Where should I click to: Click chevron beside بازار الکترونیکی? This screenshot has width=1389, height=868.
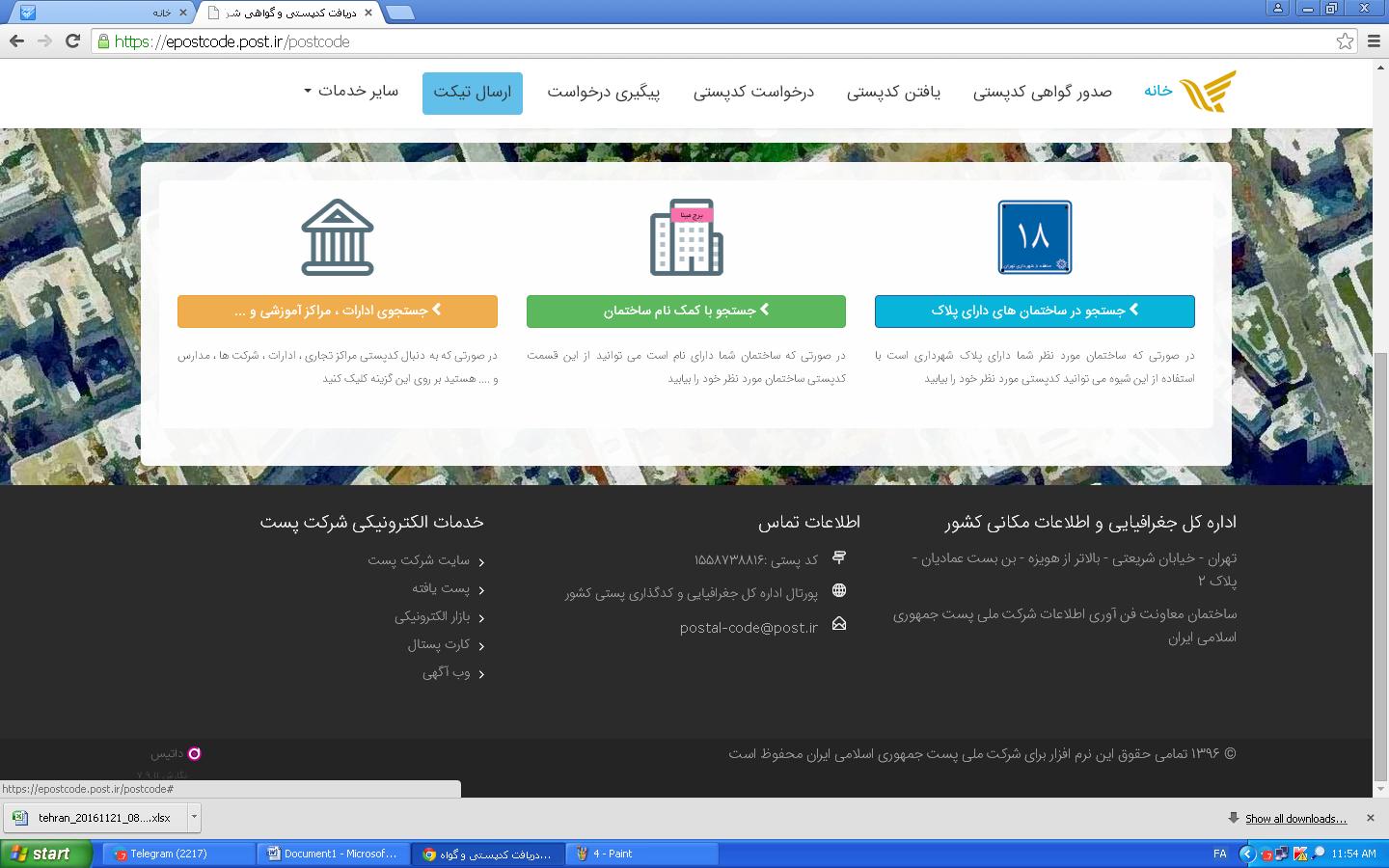point(481,617)
